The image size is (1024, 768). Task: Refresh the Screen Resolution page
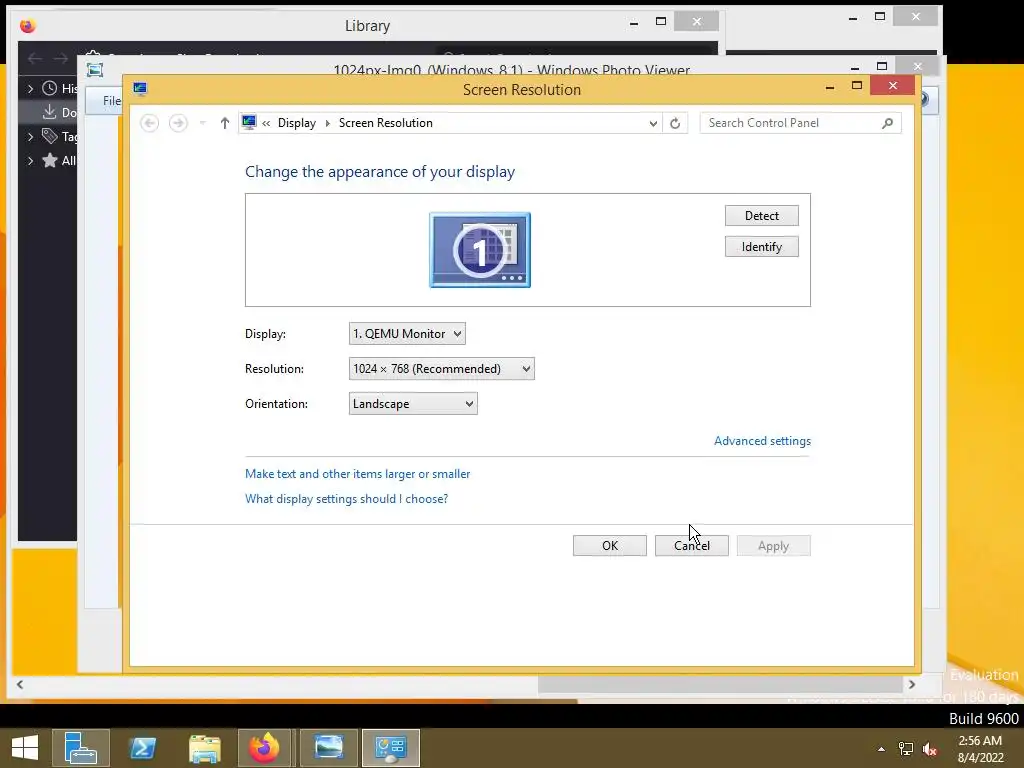(x=675, y=123)
